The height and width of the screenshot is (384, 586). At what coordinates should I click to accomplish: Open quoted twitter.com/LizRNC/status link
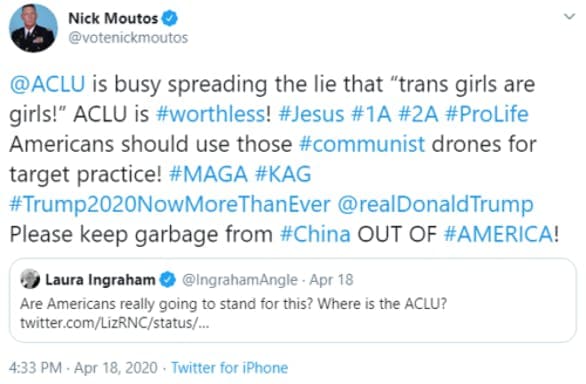click(x=114, y=323)
